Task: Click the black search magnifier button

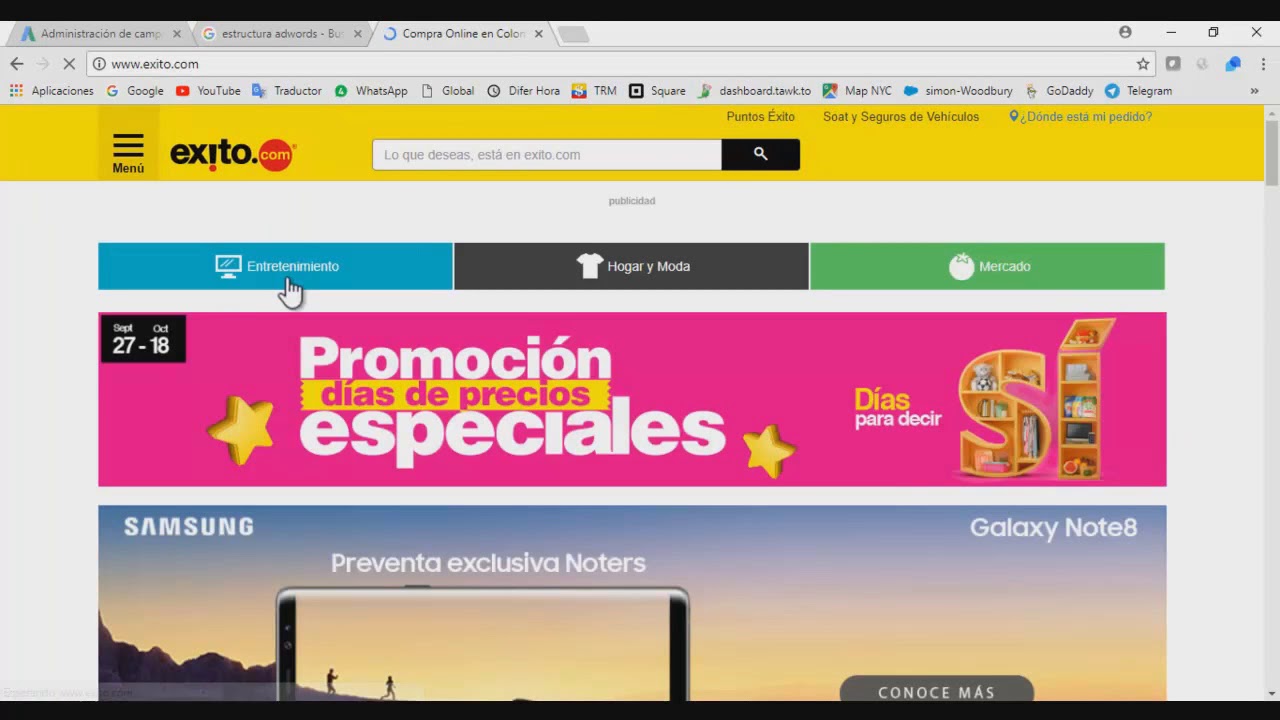Action: tap(760, 154)
